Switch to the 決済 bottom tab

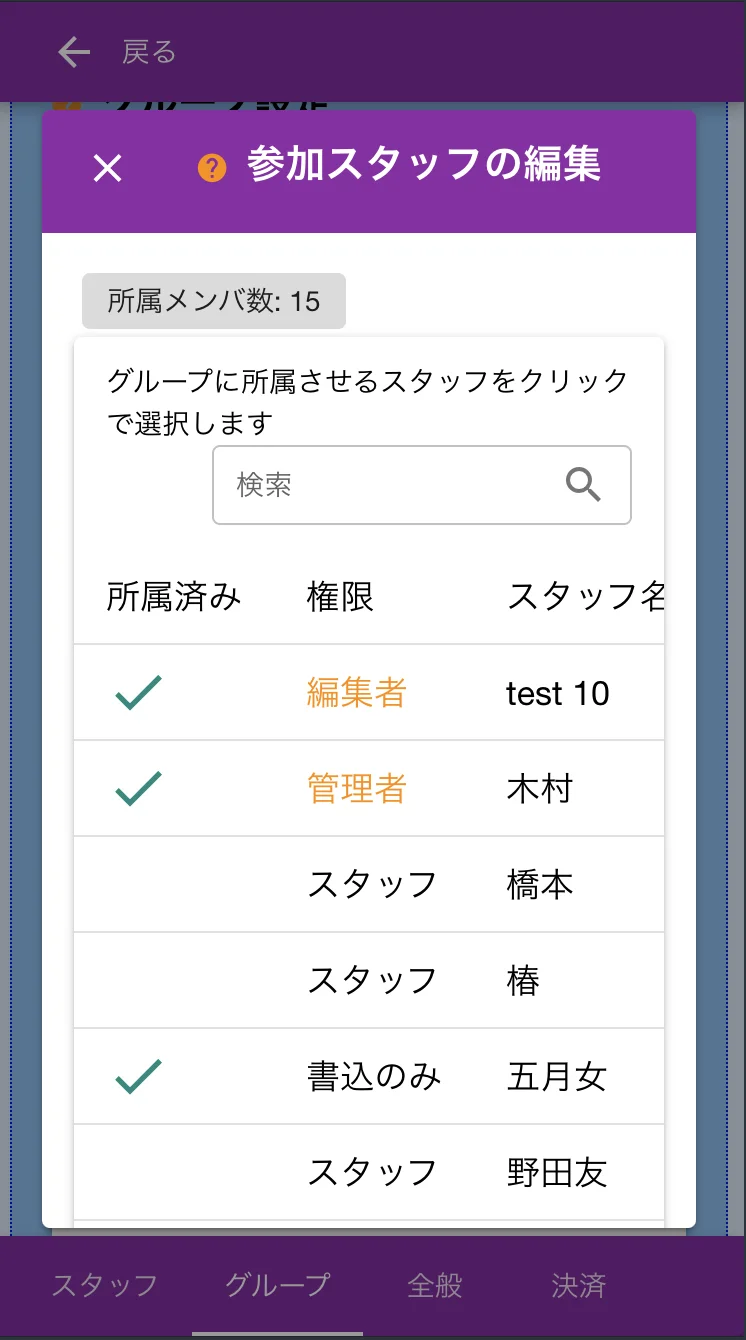[578, 1285]
